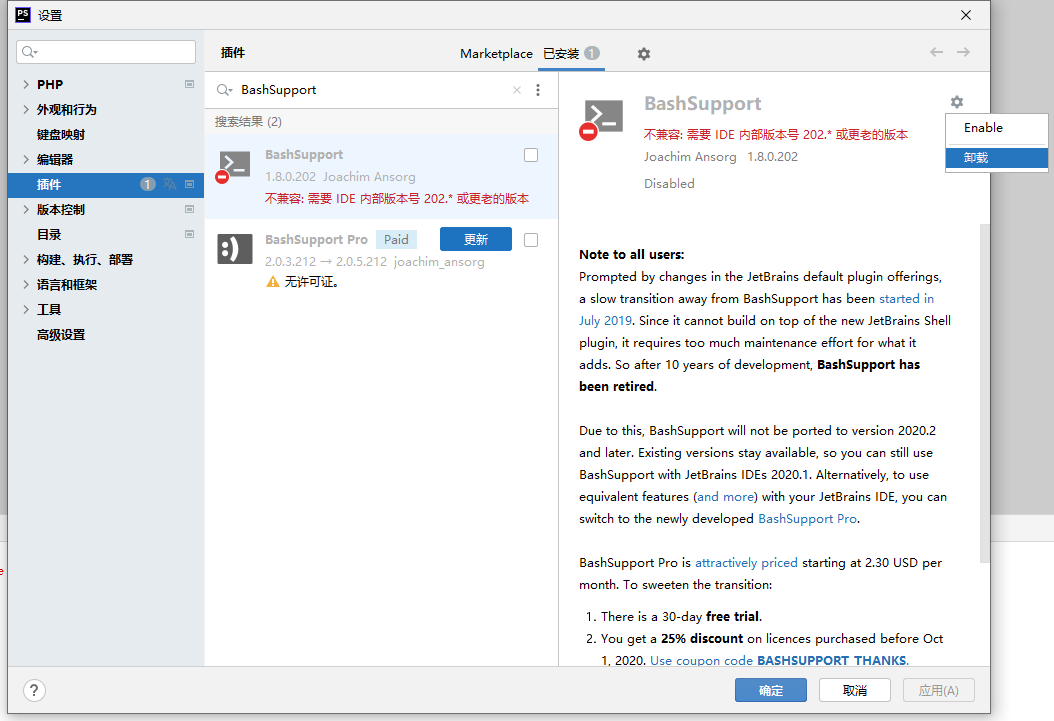Image resolution: width=1054 pixels, height=721 pixels.
Task: Click project-level icon on 目录 row
Action: click(x=190, y=235)
